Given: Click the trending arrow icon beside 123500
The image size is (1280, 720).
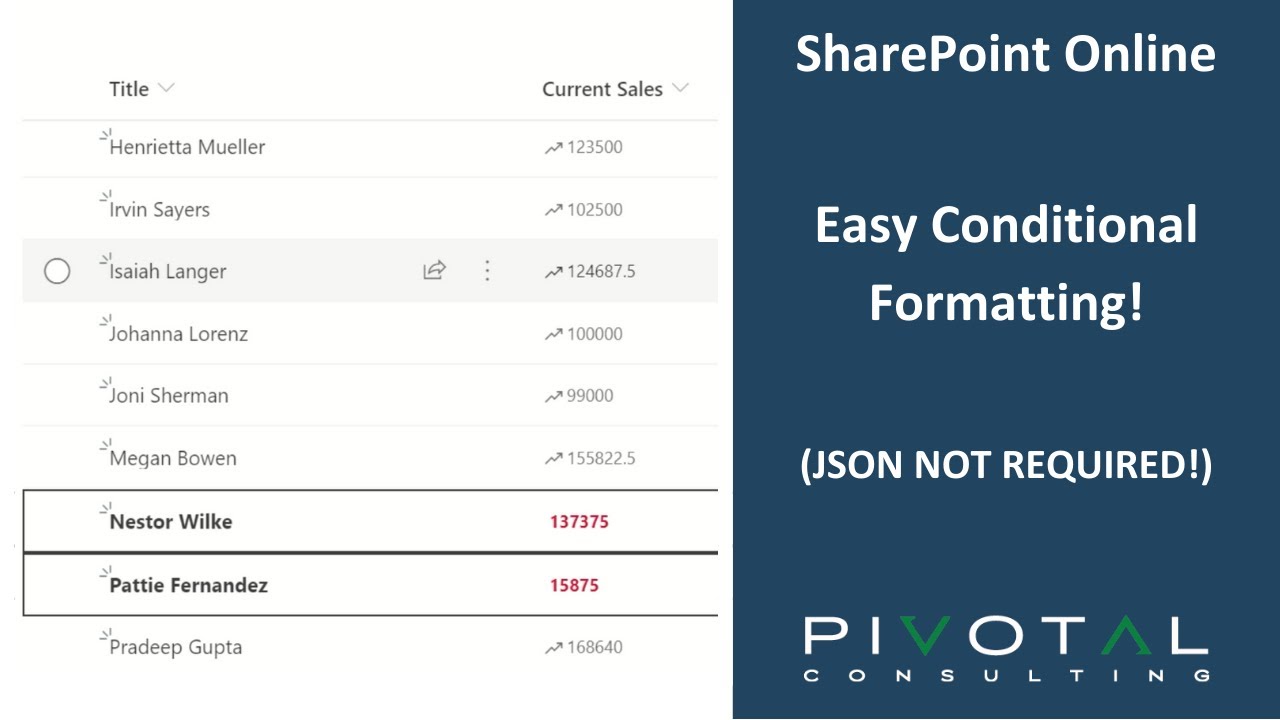Looking at the screenshot, I should coord(553,148).
